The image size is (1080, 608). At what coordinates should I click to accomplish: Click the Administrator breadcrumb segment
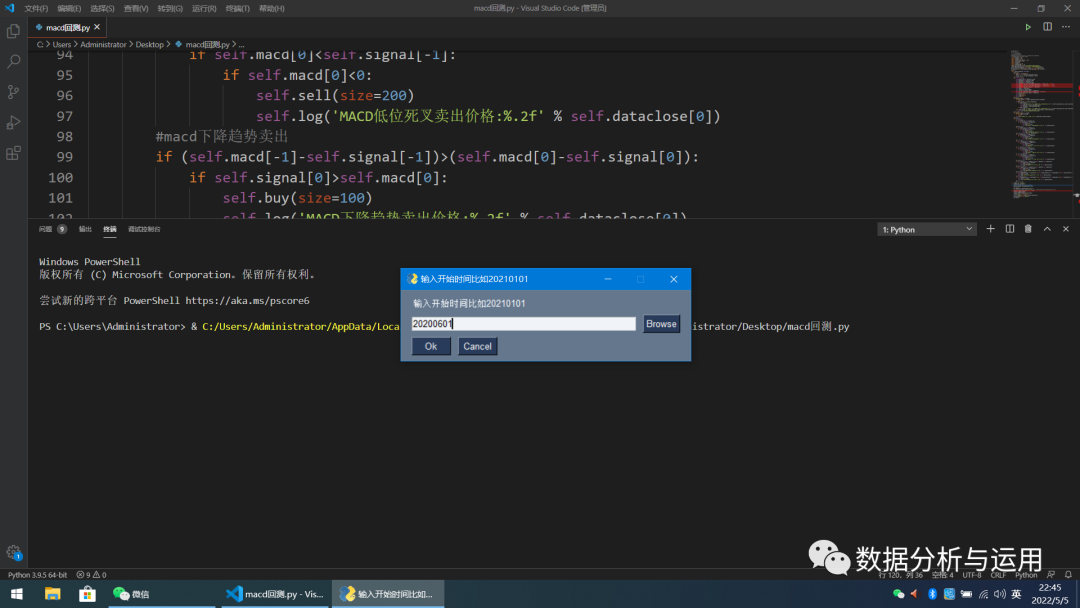pyautogui.click(x=103, y=44)
